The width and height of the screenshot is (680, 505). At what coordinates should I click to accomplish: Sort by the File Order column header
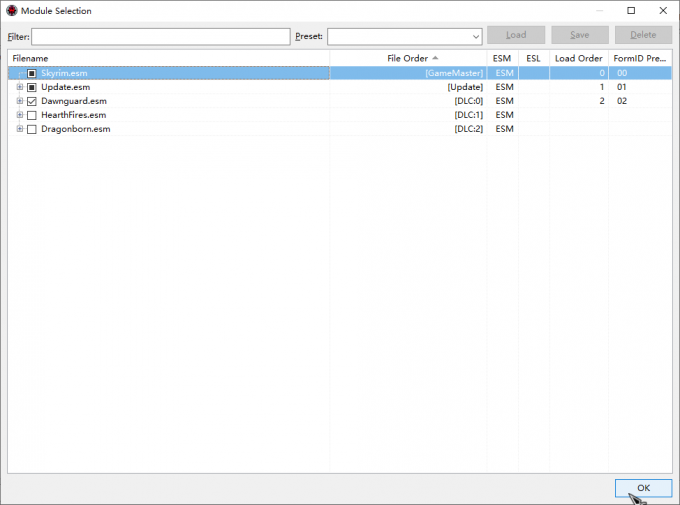[408, 58]
